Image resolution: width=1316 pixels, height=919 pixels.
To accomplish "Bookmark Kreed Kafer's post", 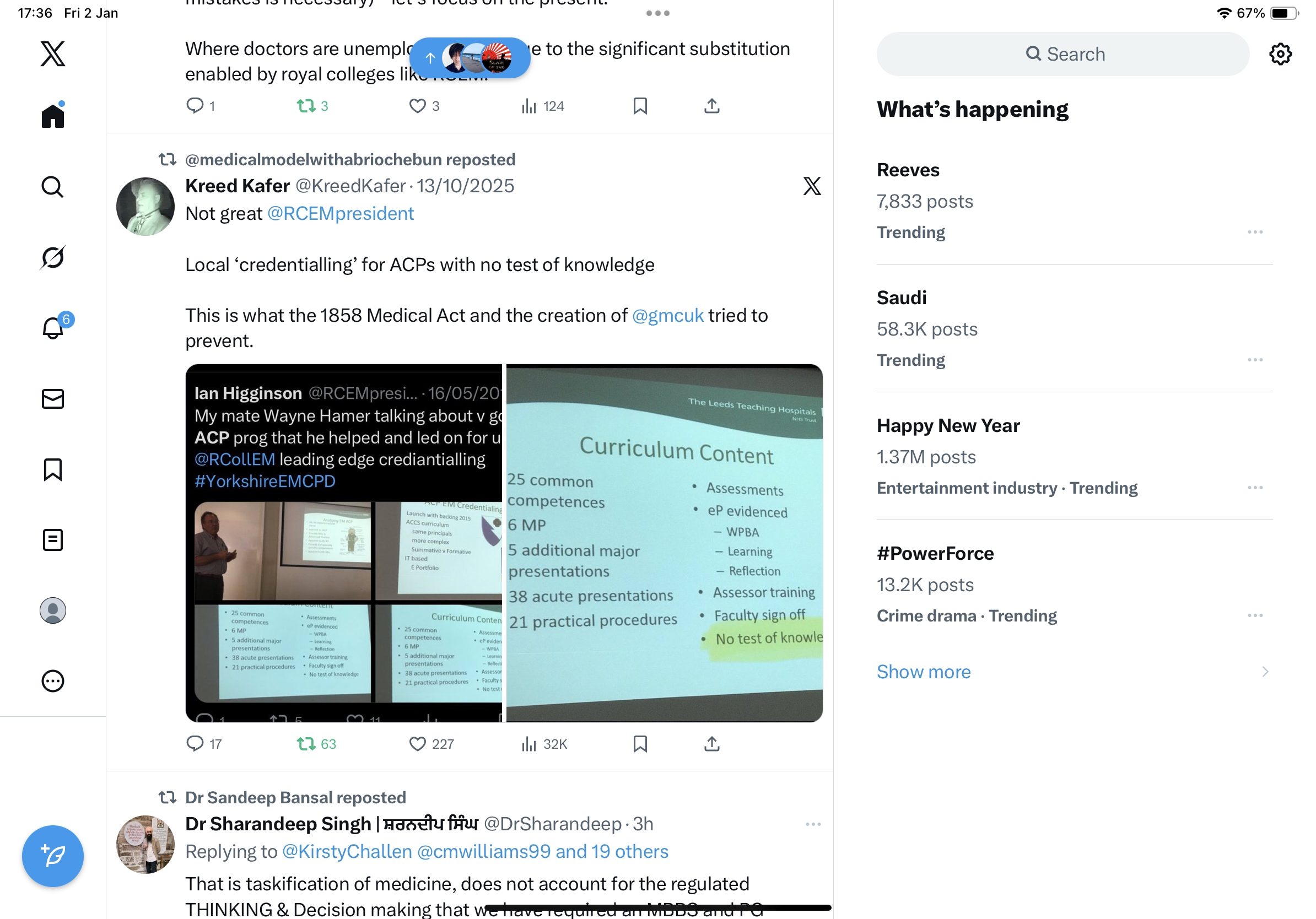I will click(x=640, y=744).
